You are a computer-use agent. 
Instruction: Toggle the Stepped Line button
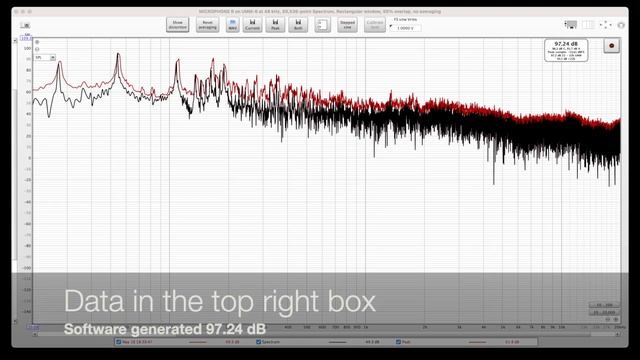[347, 25]
